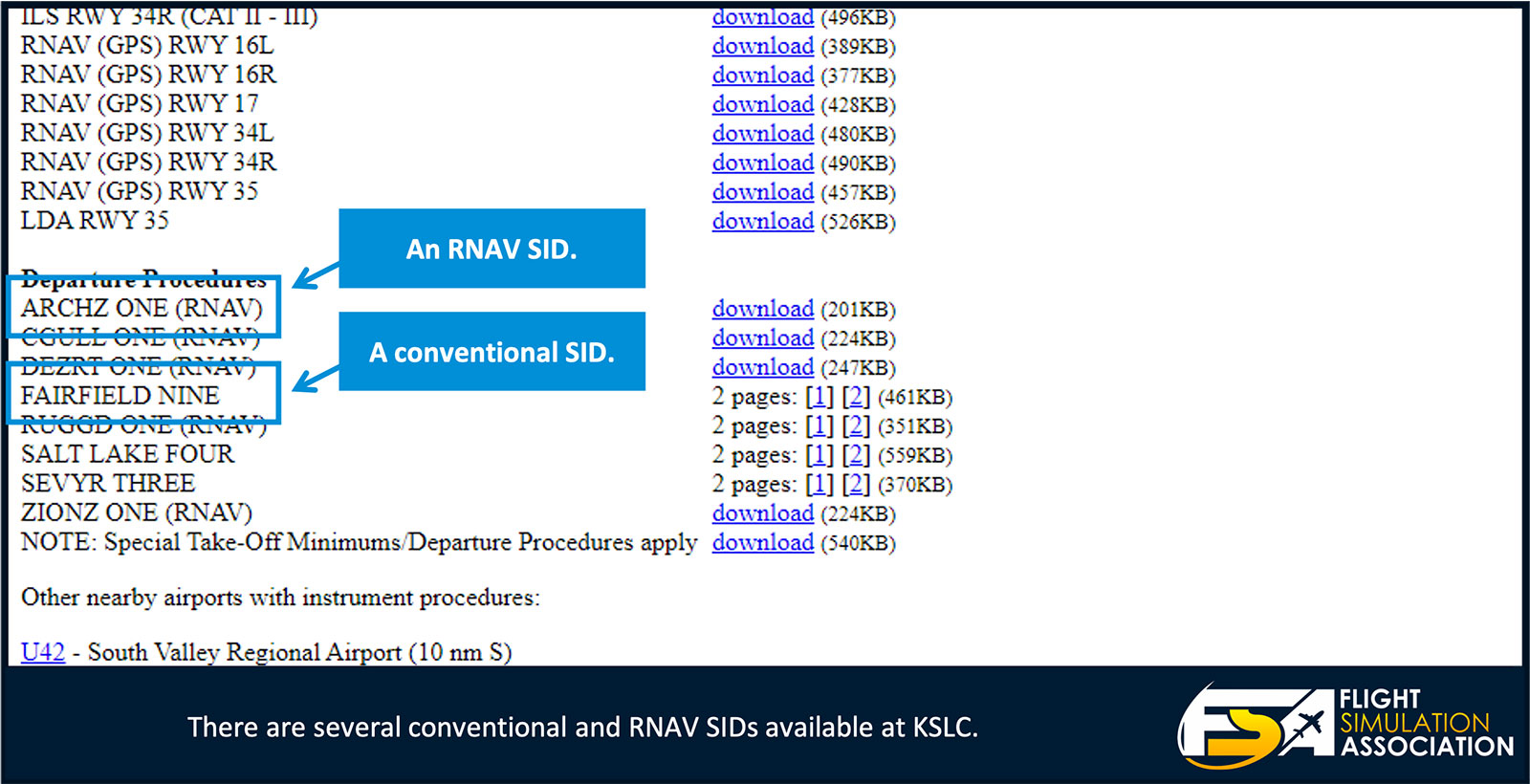Download the RNAV (GPS) RWY 34L procedure
Viewport: 1530px width, 784px height.
tap(762, 134)
